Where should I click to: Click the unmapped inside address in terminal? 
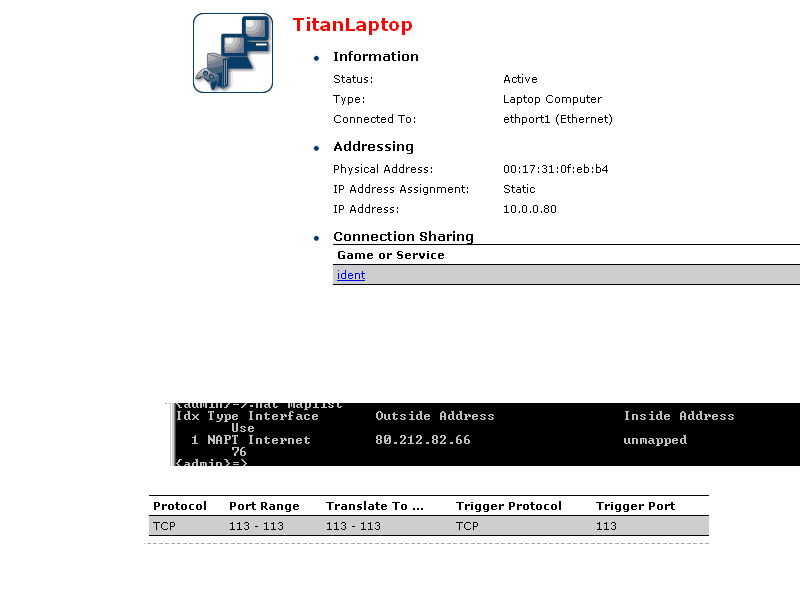point(655,440)
